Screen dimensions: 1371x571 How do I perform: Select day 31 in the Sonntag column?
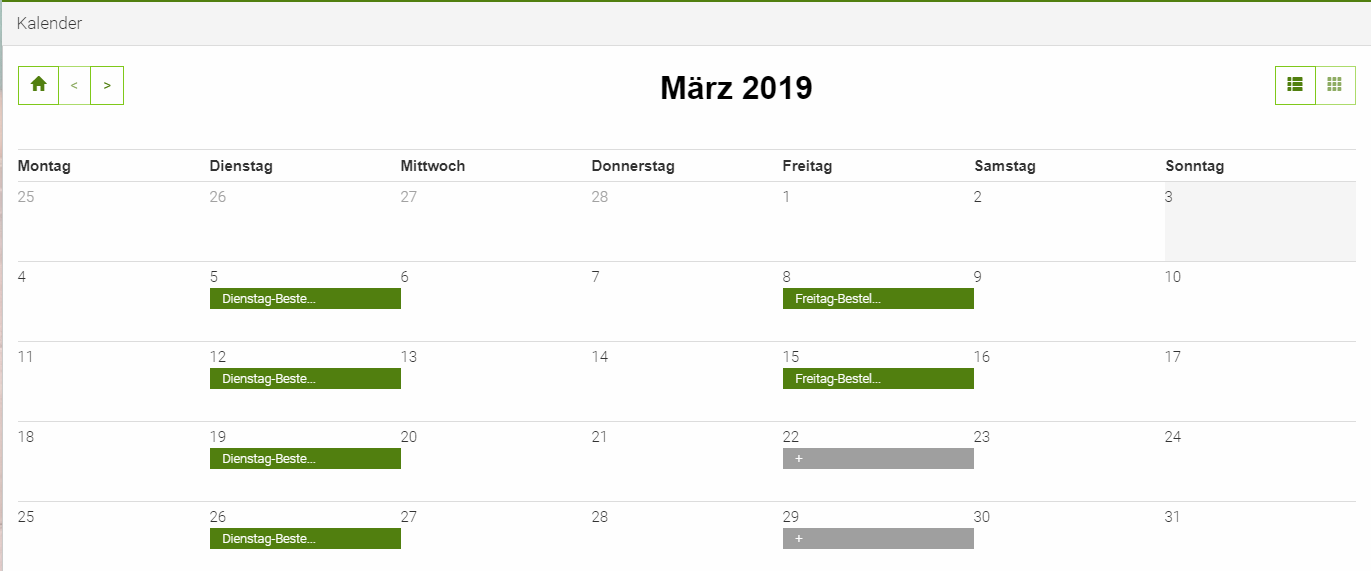pyautogui.click(x=1173, y=517)
